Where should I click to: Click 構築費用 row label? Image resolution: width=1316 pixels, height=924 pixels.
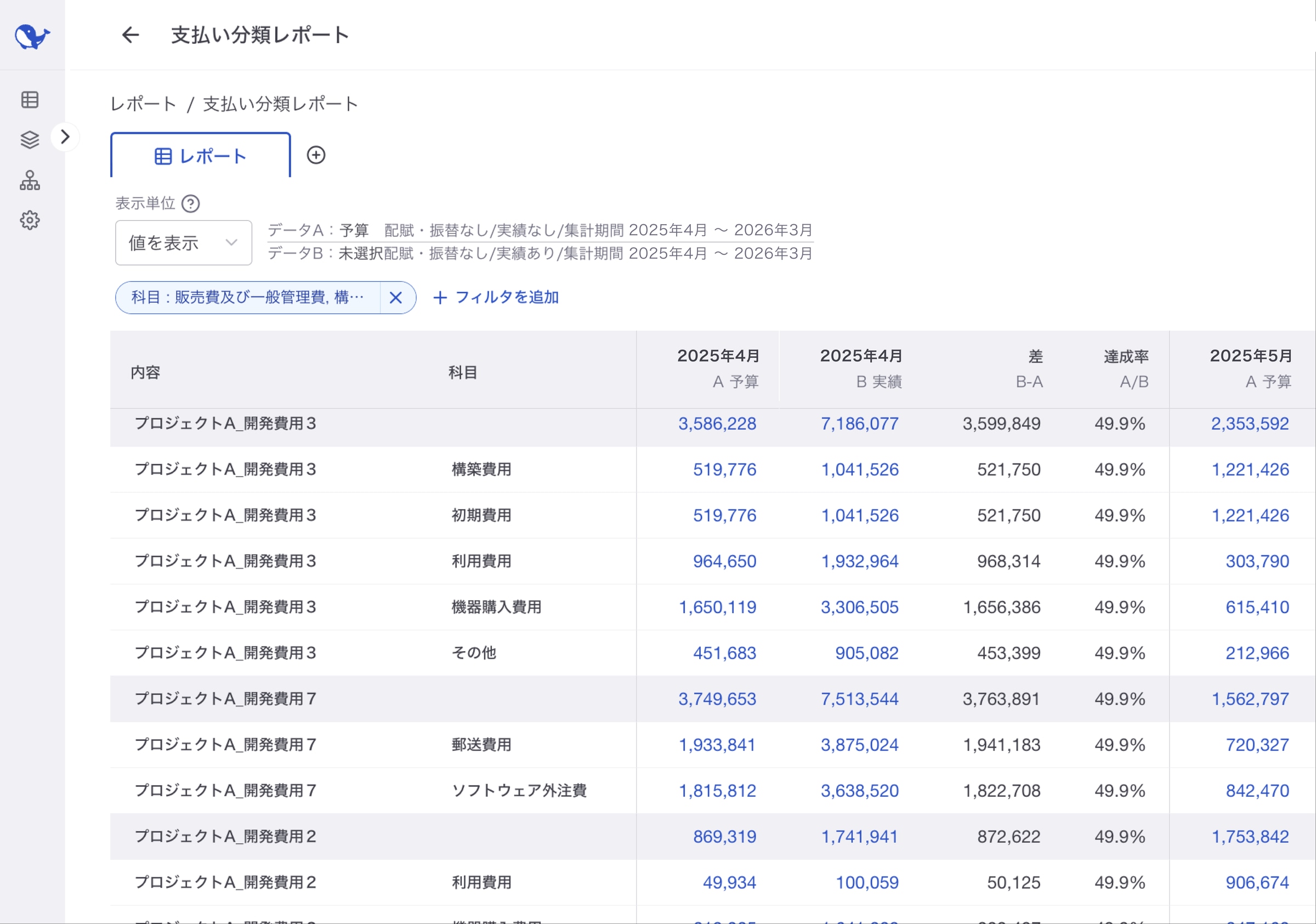[x=481, y=469]
